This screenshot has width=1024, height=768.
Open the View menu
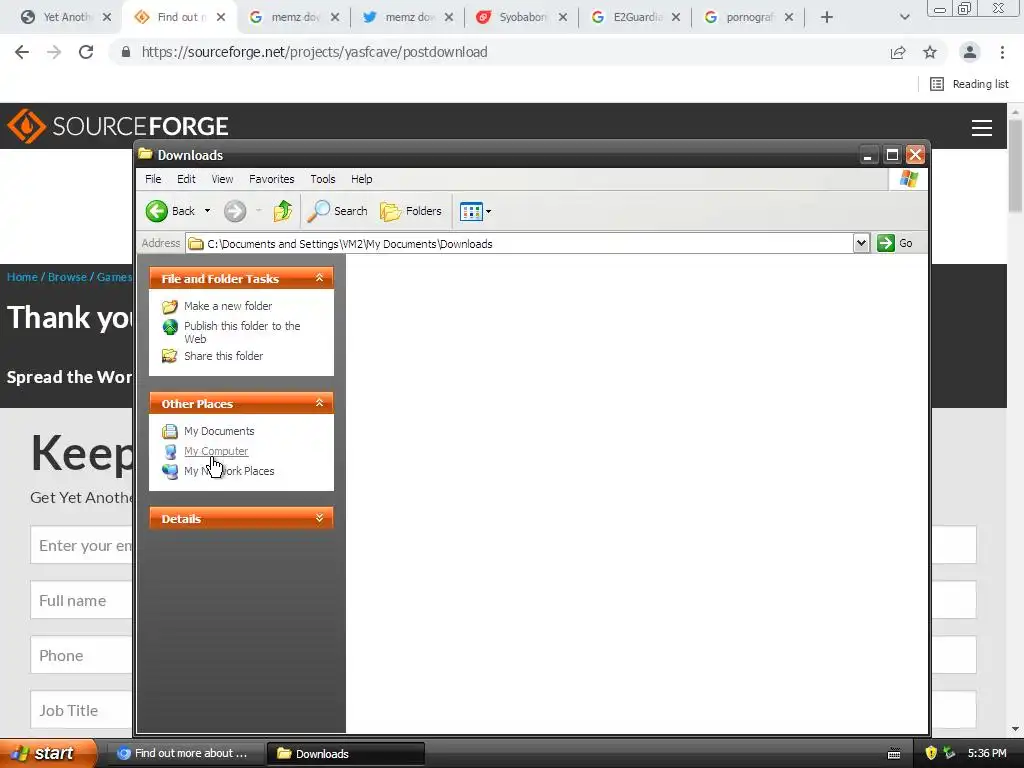pyautogui.click(x=222, y=179)
